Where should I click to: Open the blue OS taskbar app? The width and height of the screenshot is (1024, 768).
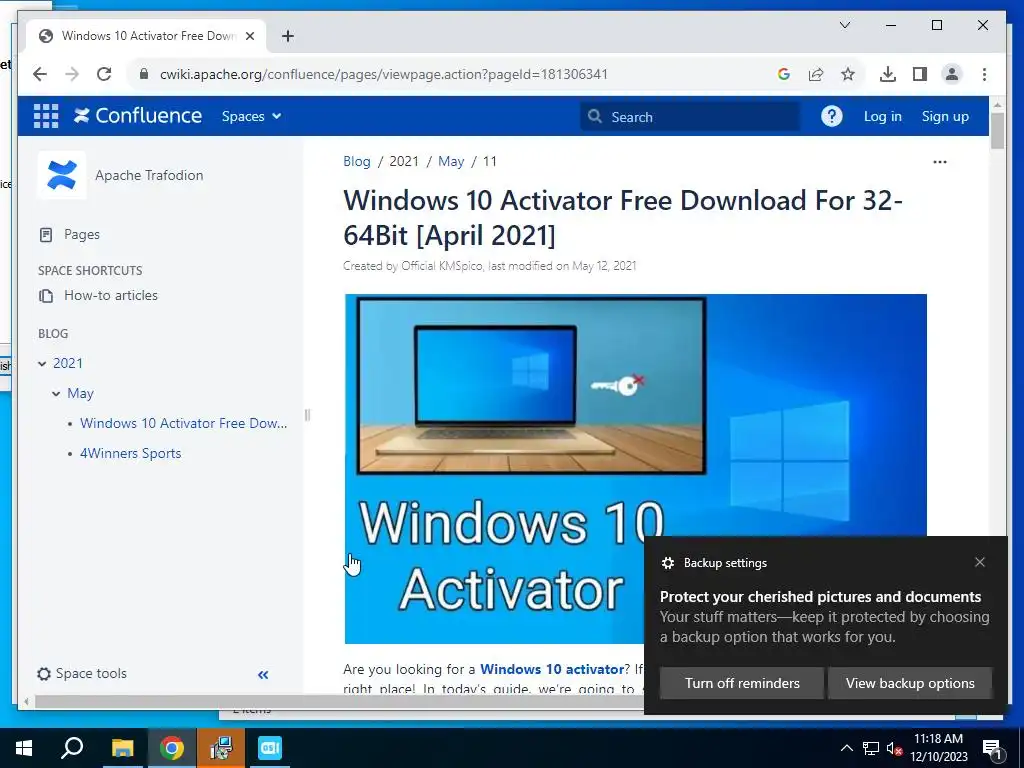tap(270, 748)
